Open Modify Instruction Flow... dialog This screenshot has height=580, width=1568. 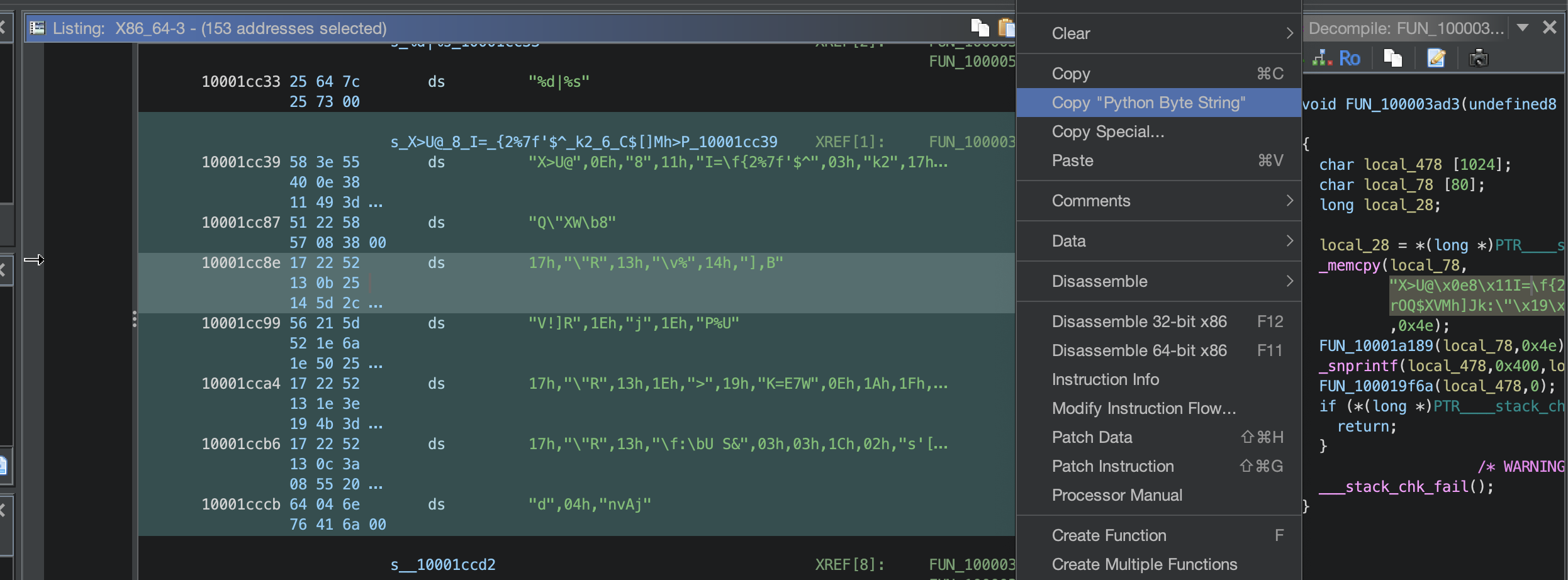[x=1159, y=408]
